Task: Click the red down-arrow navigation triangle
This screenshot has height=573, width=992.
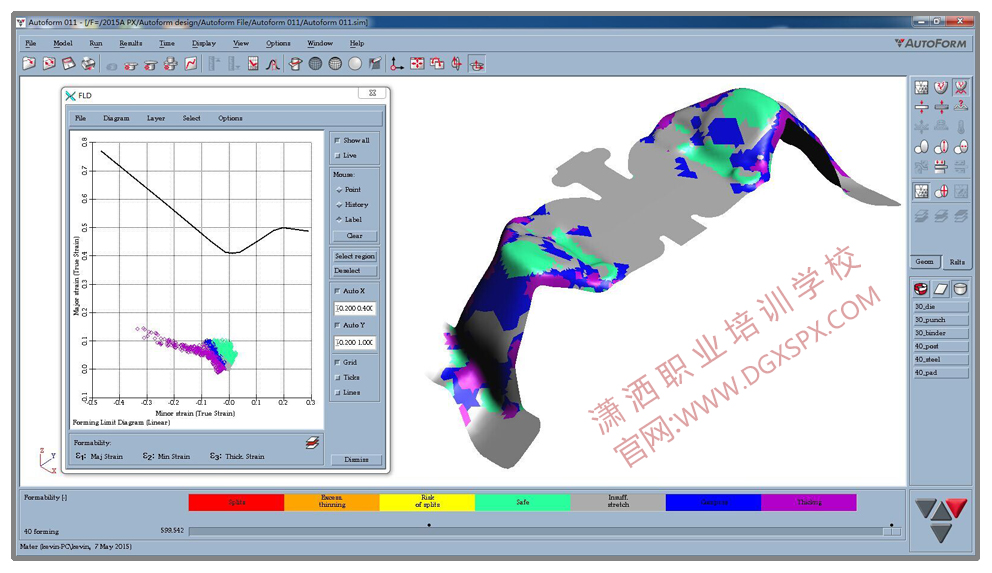Action: click(x=957, y=507)
